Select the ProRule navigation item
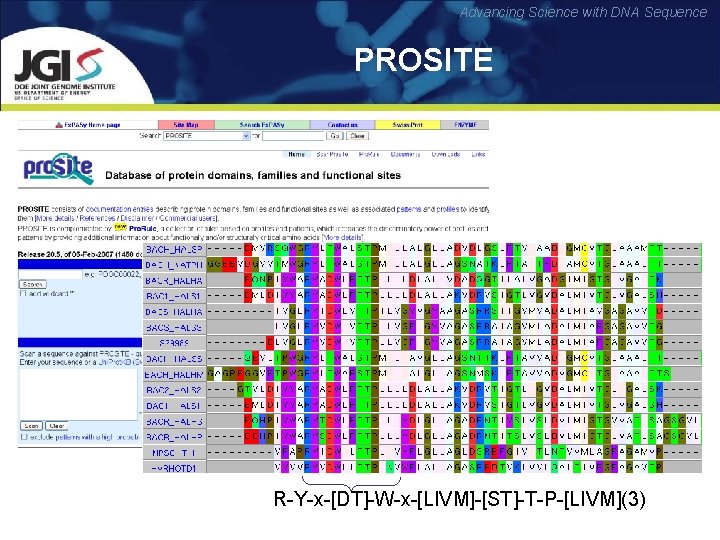Viewport: 720px width, 540px height. 369,154
